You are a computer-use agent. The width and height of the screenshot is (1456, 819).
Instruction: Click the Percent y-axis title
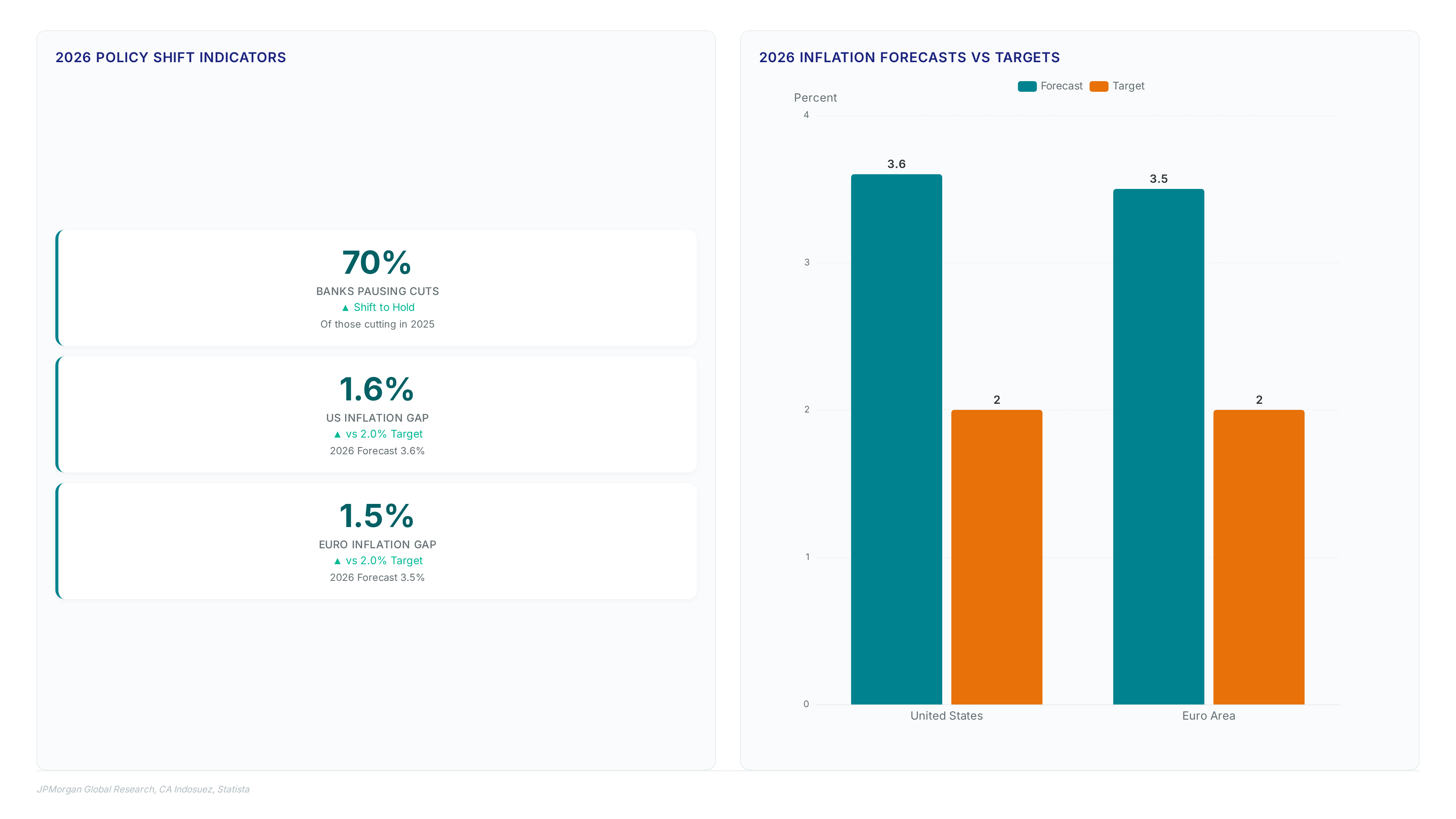pos(815,98)
